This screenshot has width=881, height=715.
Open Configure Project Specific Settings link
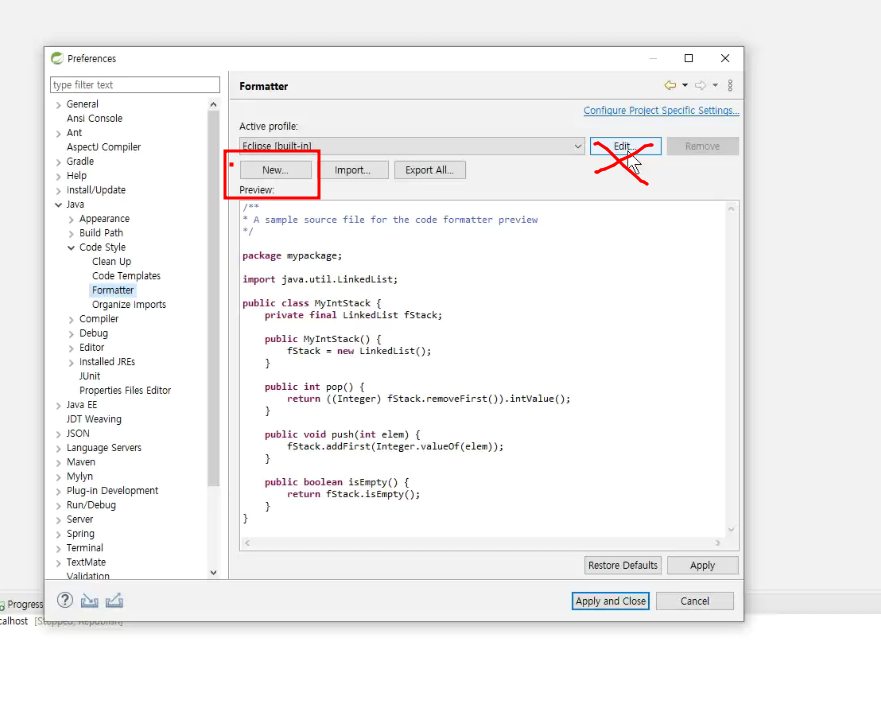pos(661,110)
